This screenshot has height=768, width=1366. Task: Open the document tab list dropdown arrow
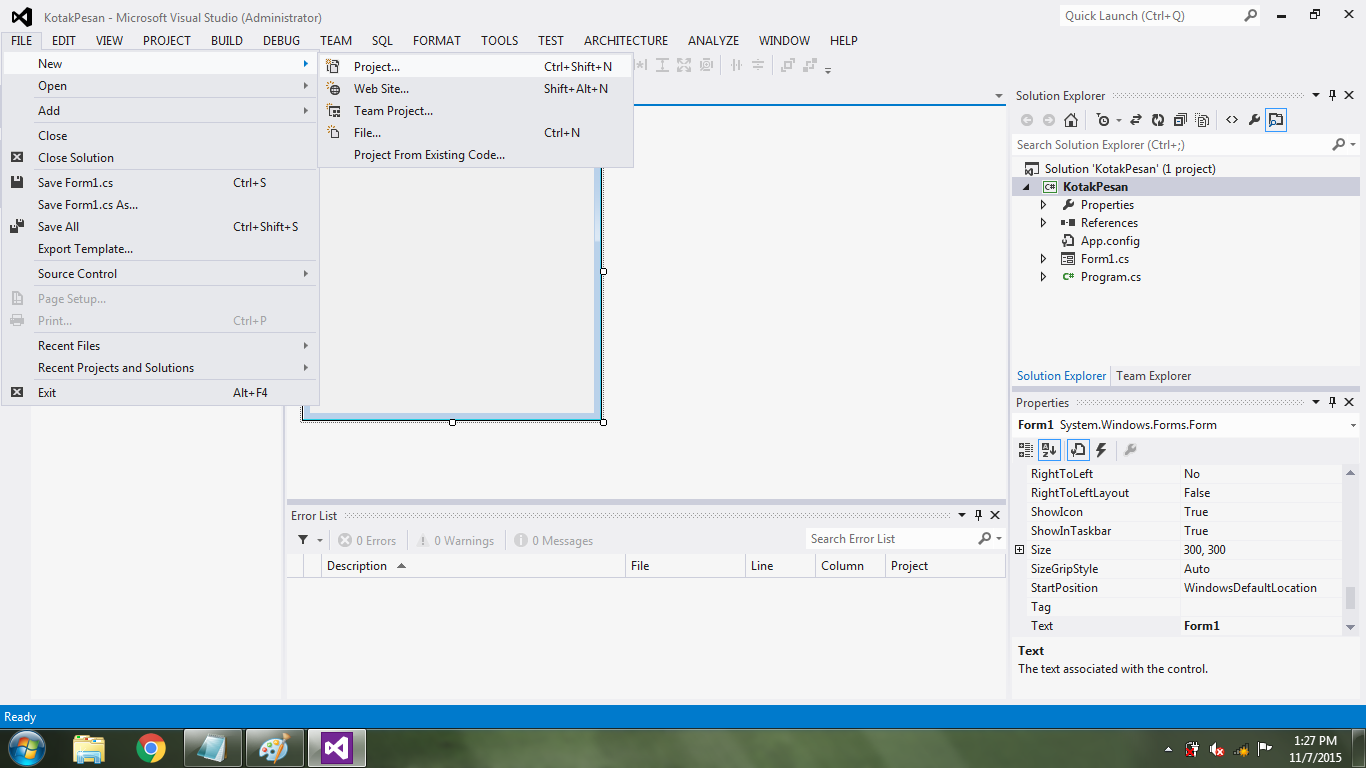[999, 97]
